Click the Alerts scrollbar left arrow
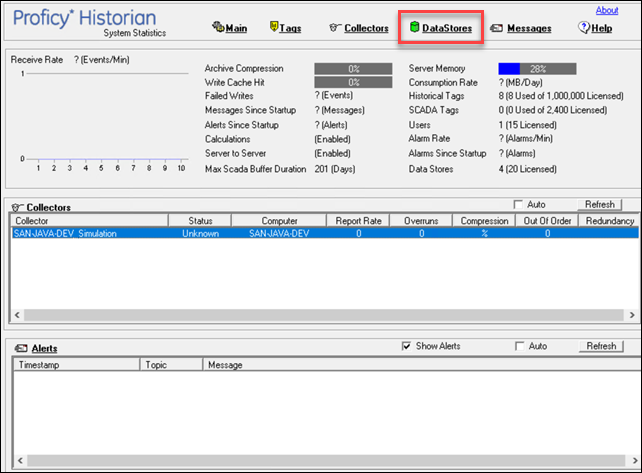The width and height of the screenshot is (642, 473). click(20, 460)
